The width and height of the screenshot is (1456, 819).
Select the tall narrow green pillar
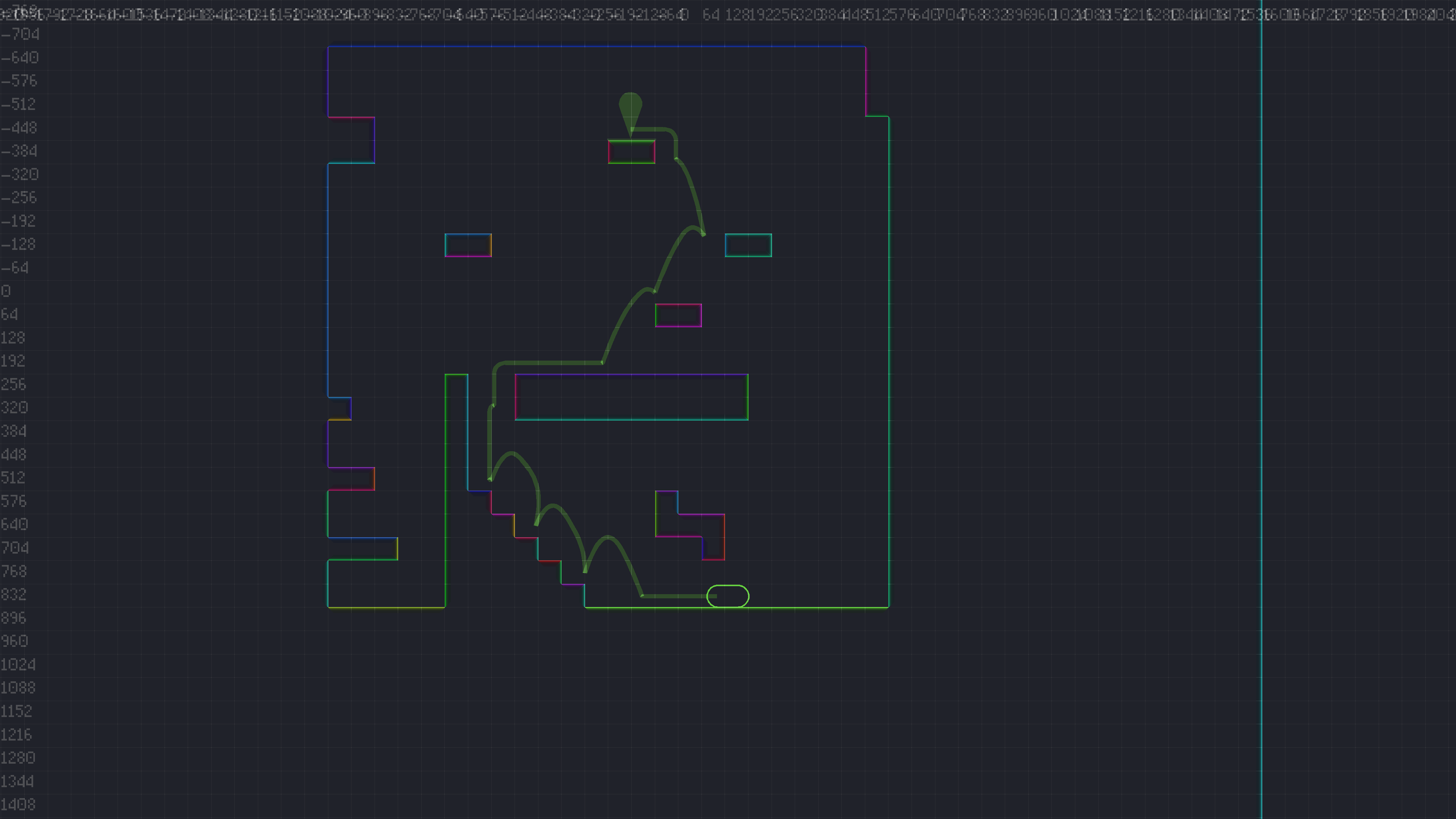point(456,452)
